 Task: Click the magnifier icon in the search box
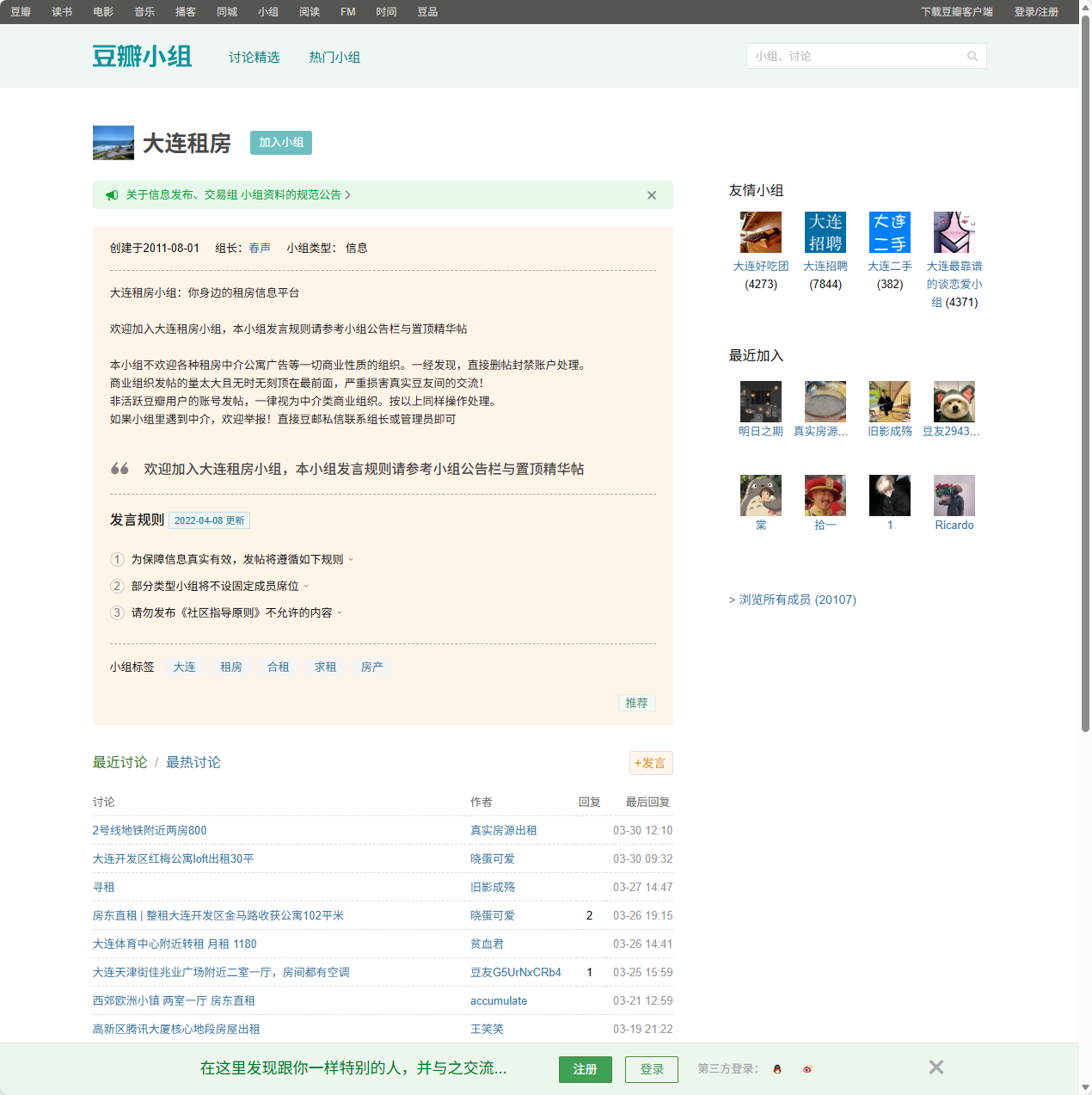[x=972, y=55]
